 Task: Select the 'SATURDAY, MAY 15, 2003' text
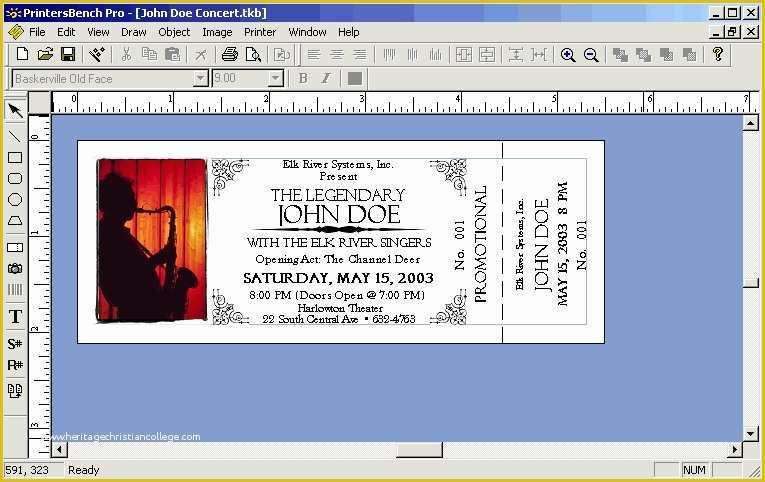pos(338,278)
